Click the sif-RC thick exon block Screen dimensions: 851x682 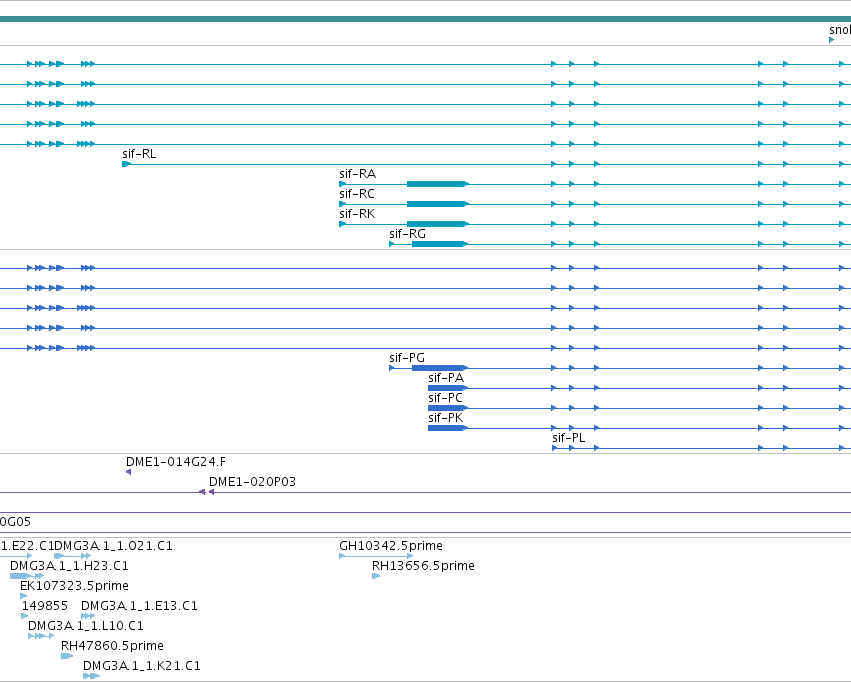(437, 205)
